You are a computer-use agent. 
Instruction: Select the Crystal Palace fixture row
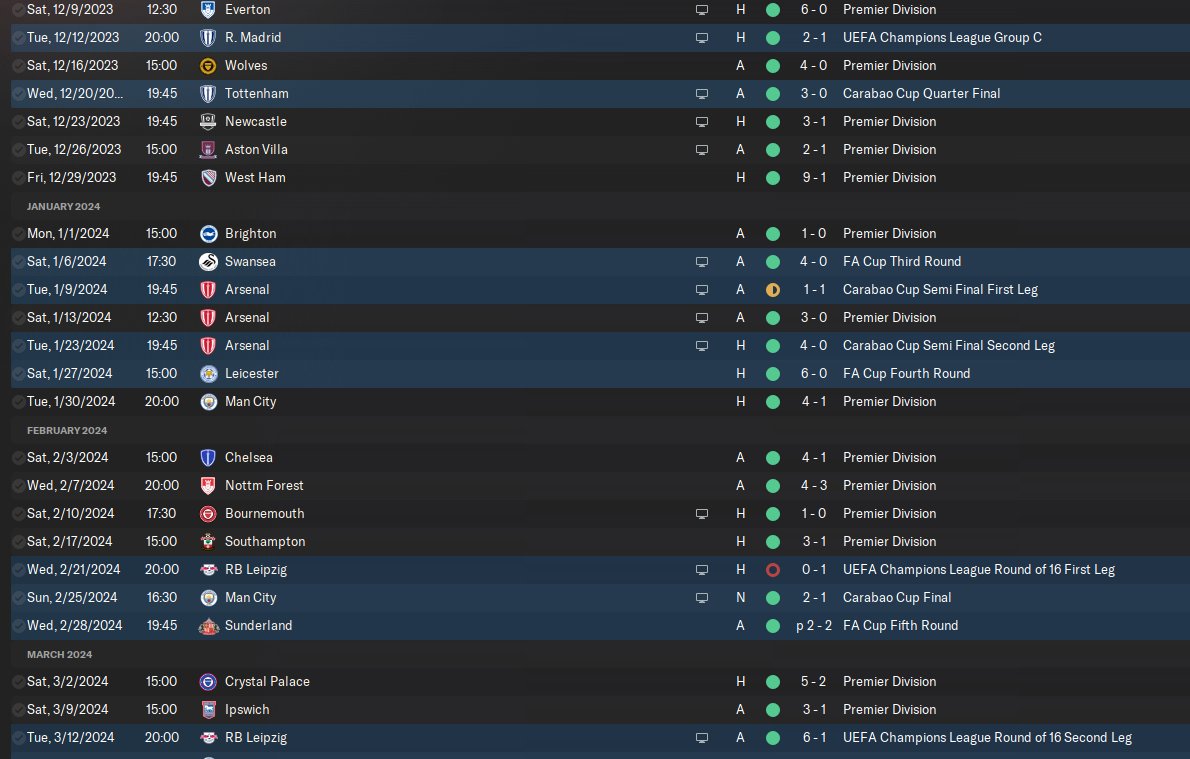(600, 682)
